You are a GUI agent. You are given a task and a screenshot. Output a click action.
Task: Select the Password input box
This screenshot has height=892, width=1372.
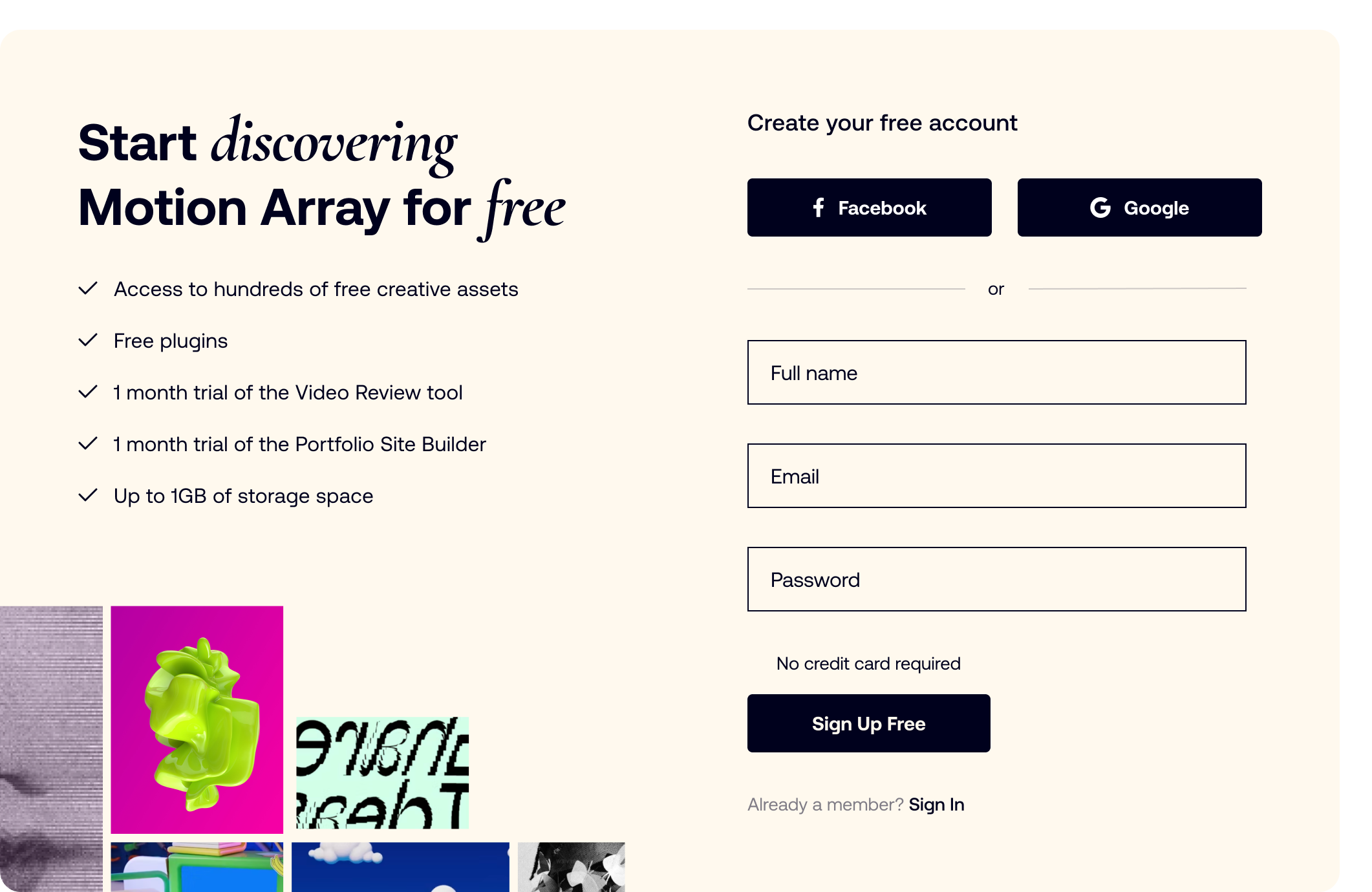(996, 579)
